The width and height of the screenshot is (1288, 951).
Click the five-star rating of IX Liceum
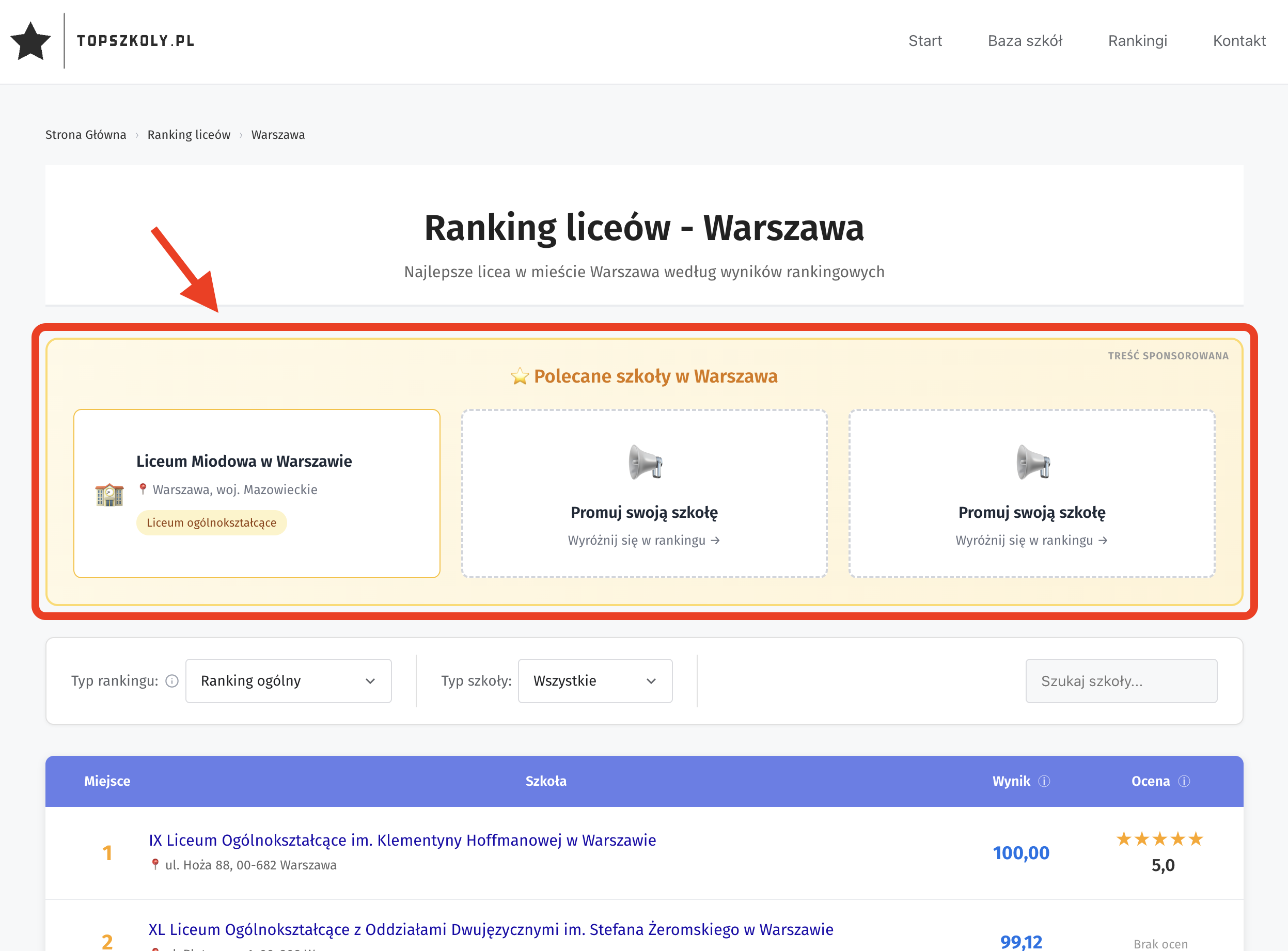(x=1159, y=839)
